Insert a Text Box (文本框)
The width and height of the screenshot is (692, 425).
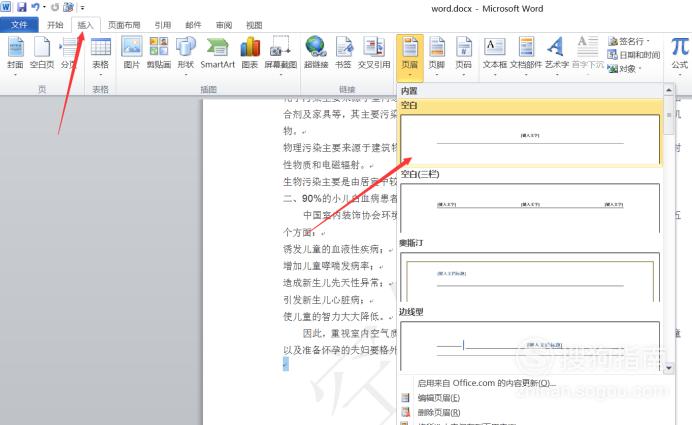click(495, 53)
